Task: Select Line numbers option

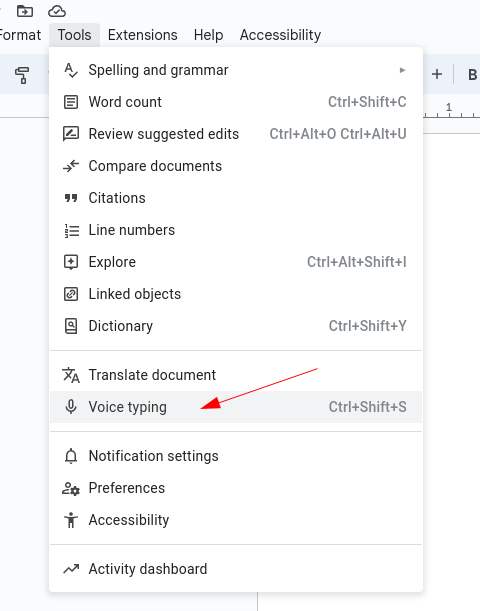Action: 236,230
